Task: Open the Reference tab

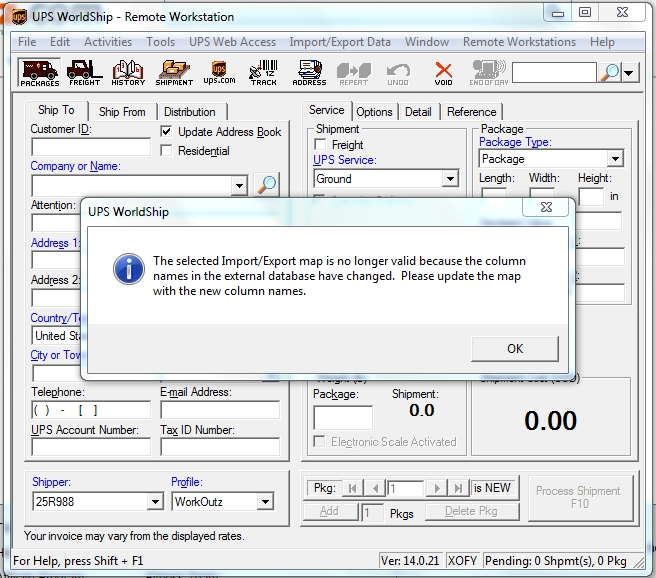Action: [472, 112]
